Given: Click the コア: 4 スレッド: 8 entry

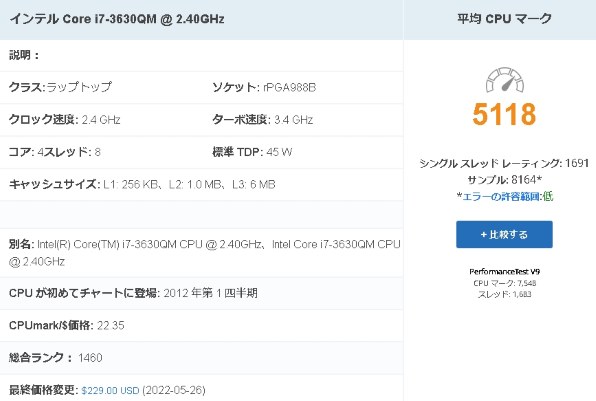Looking at the screenshot, I should tap(55, 152).
